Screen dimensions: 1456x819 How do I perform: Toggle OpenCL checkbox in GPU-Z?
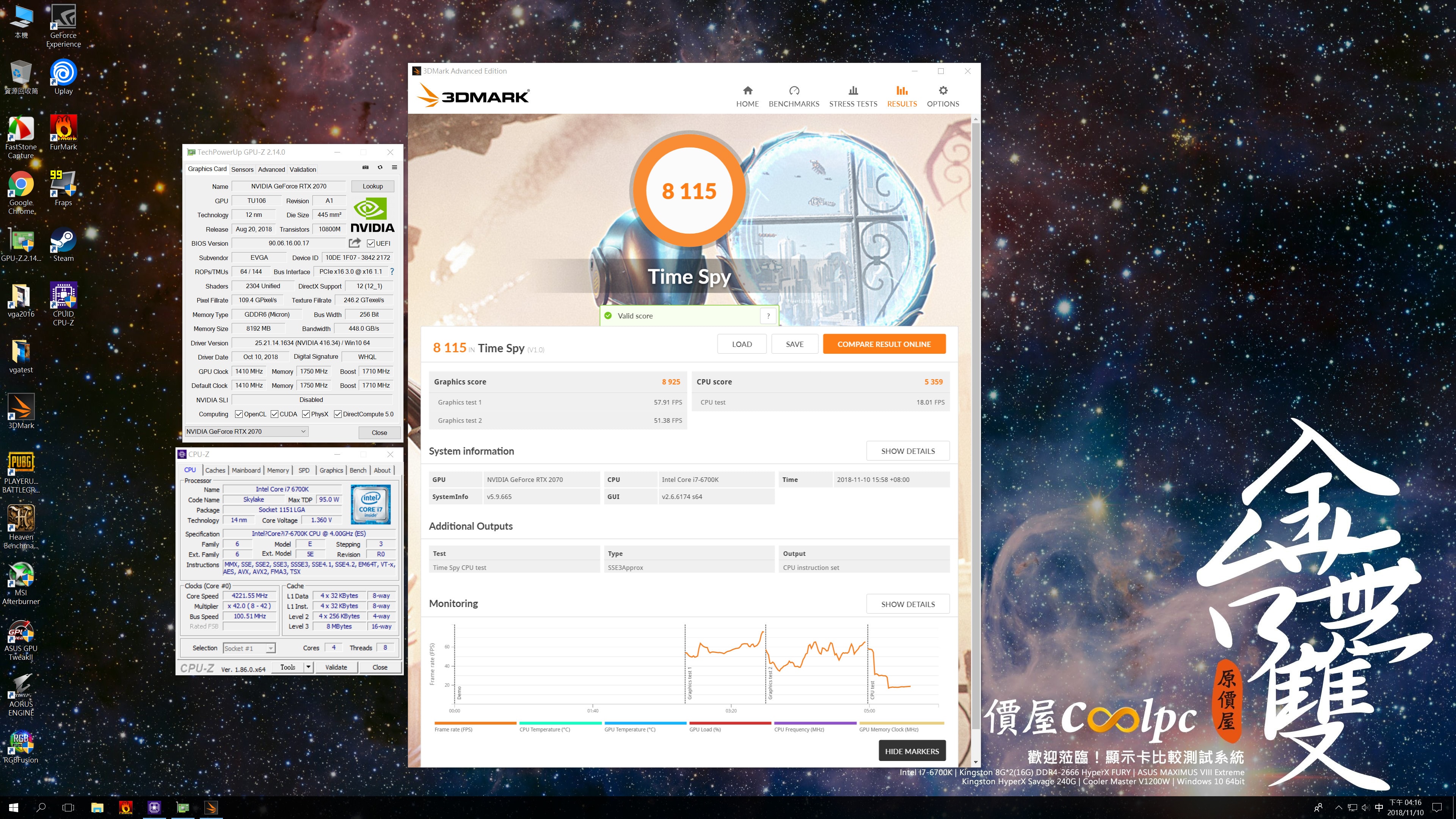point(238,414)
